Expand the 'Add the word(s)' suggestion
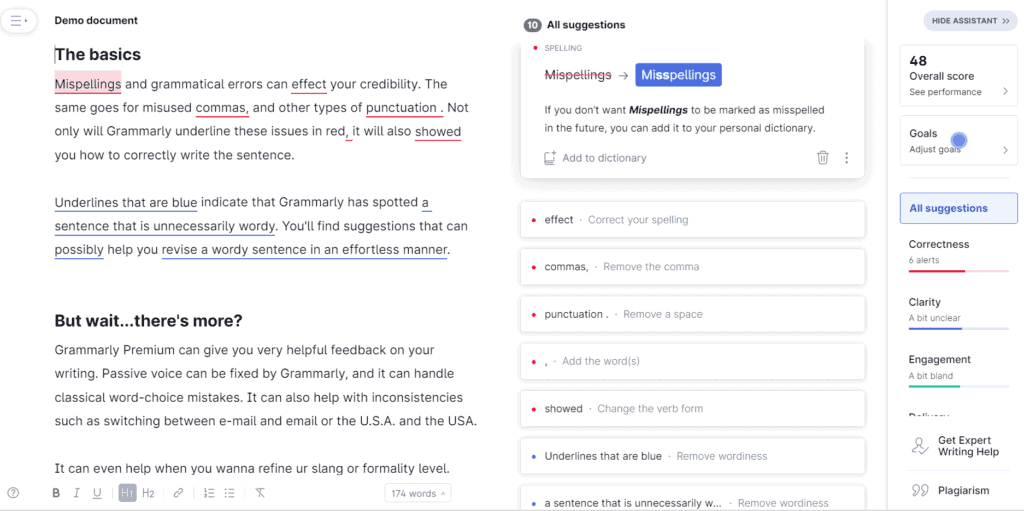The height and width of the screenshot is (511, 1024). coord(692,361)
